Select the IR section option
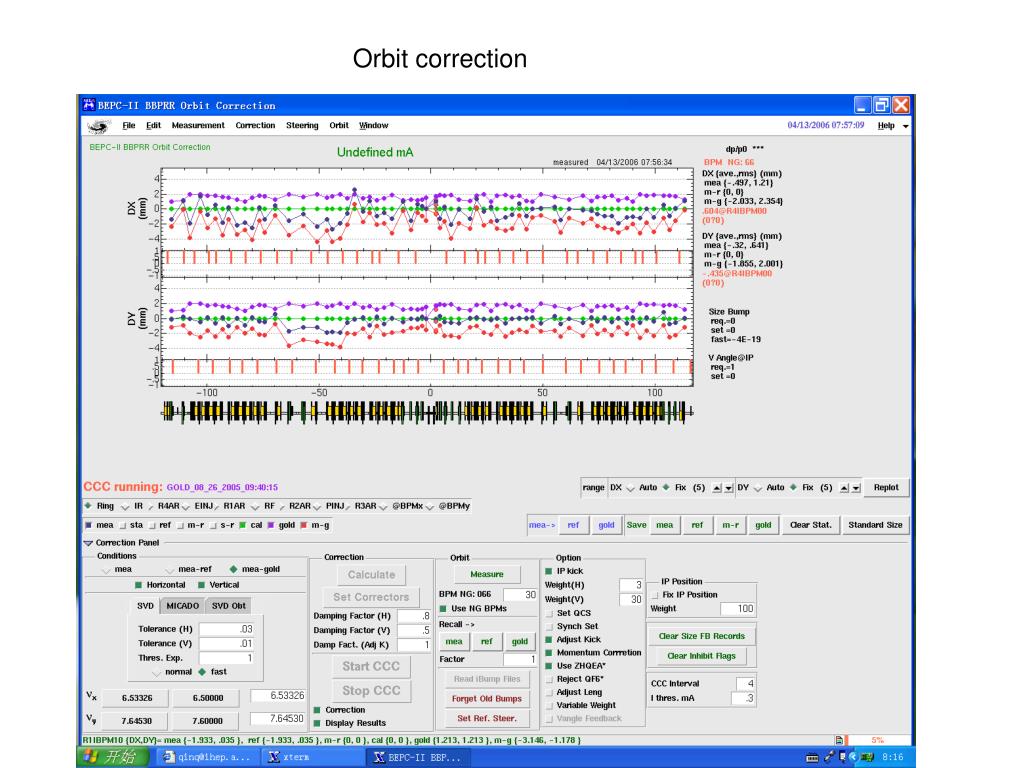1024x768 pixels. [x=125, y=507]
